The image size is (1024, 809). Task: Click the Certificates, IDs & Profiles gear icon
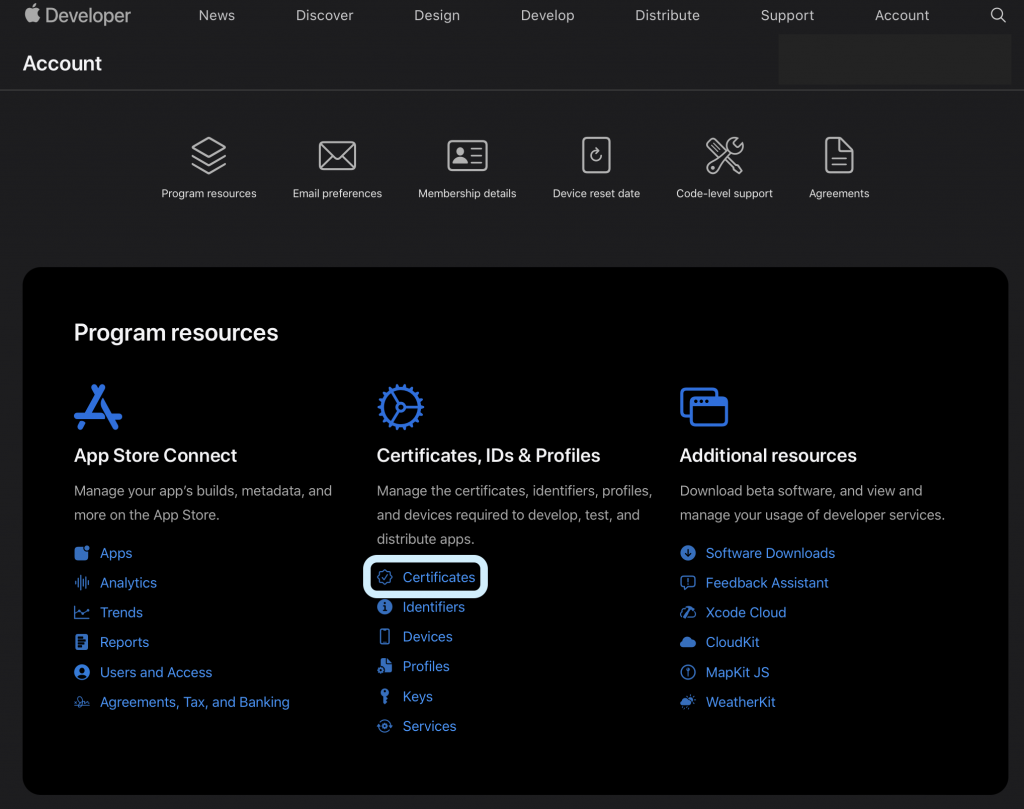(400, 407)
